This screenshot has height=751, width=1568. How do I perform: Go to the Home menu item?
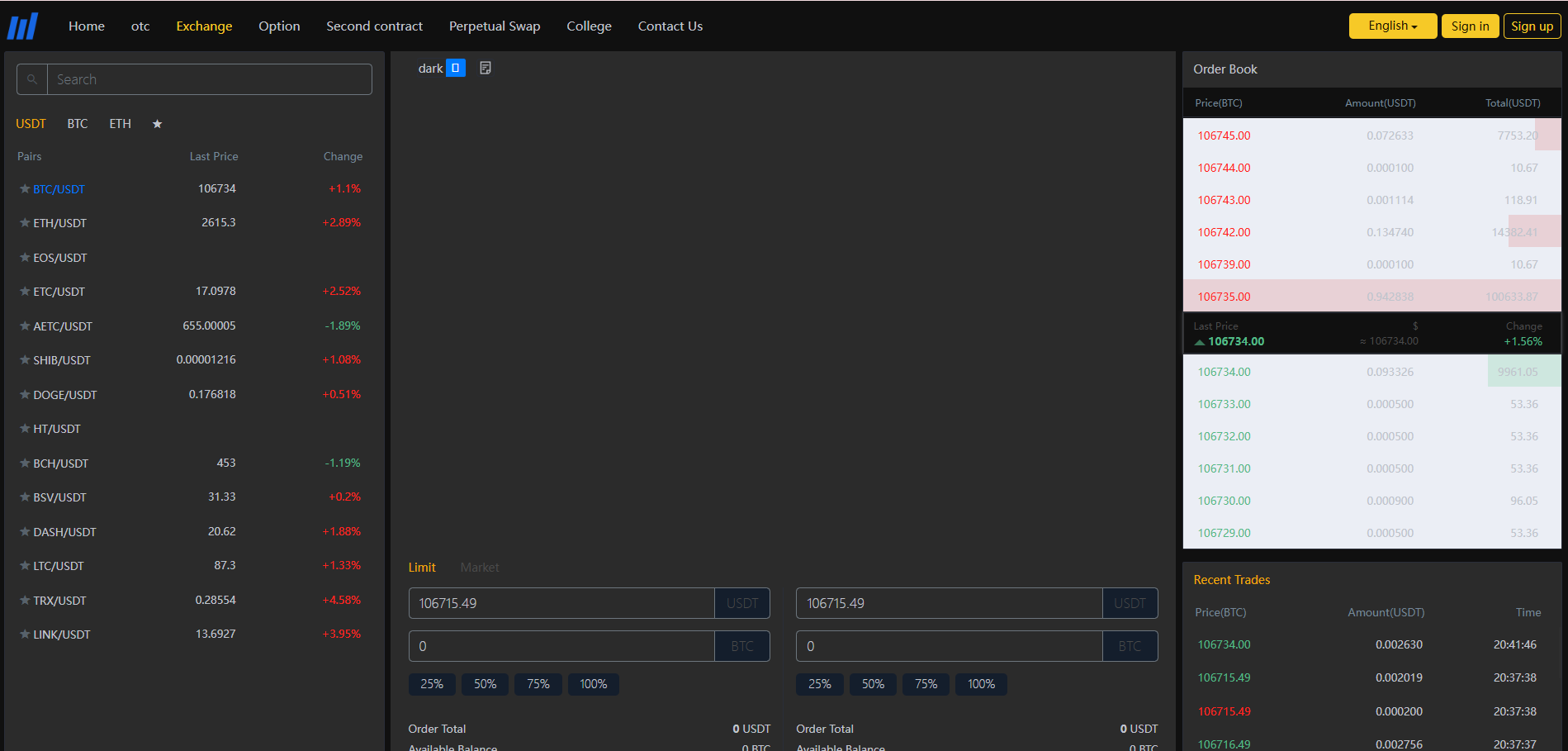pyautogui.click(x=87, y=26)
